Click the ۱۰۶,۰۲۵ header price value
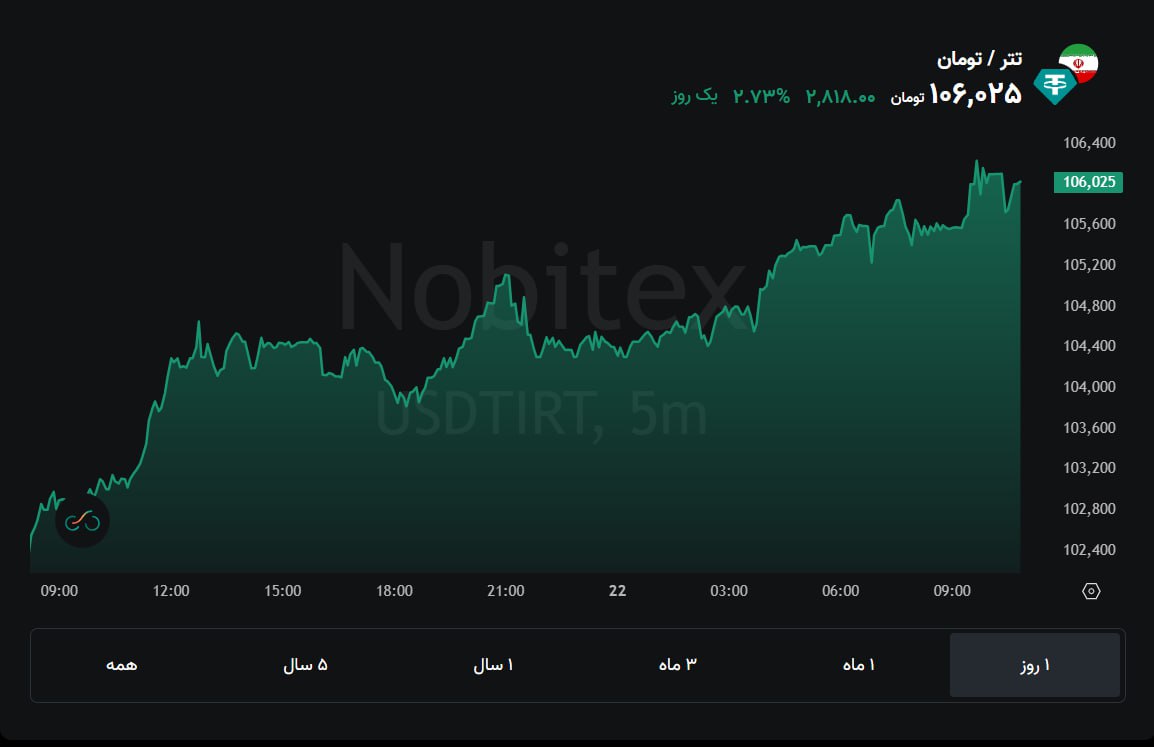The width and height of the screenshot is (1154, 747). point(975,95)
